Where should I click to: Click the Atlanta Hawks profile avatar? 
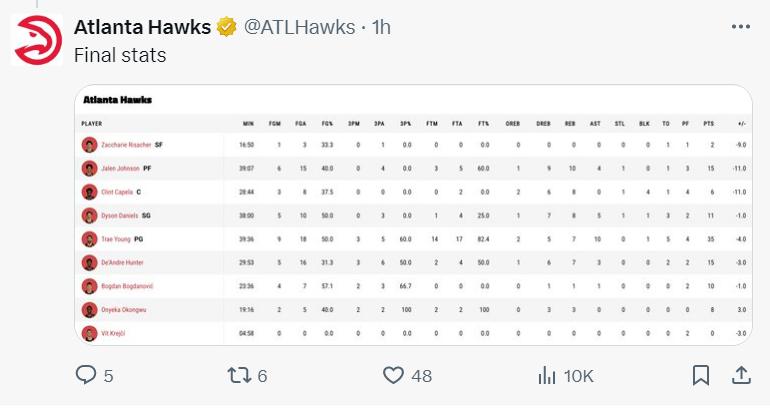point(37,40)
